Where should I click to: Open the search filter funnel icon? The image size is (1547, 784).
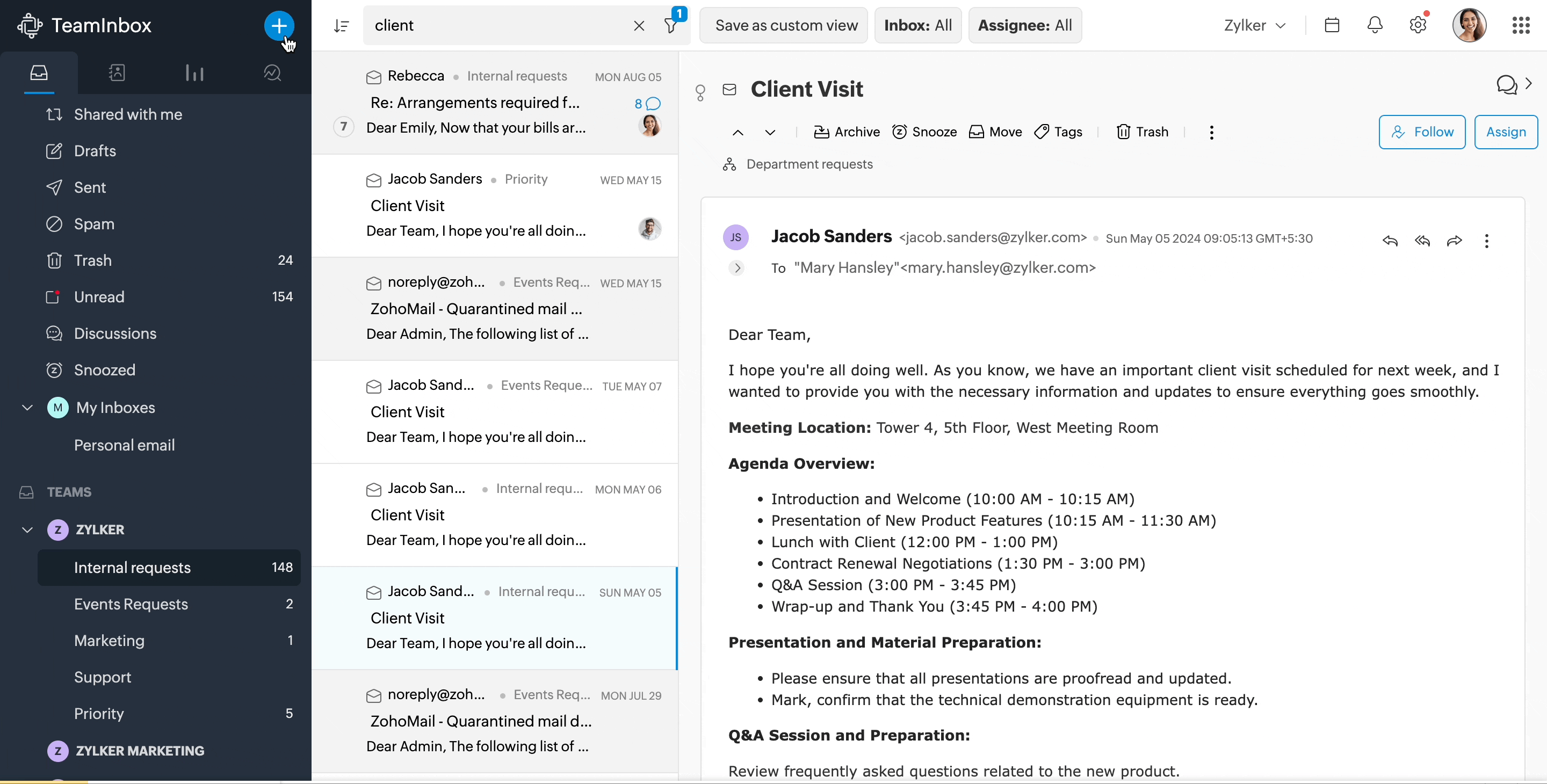[x=671, y=26]
